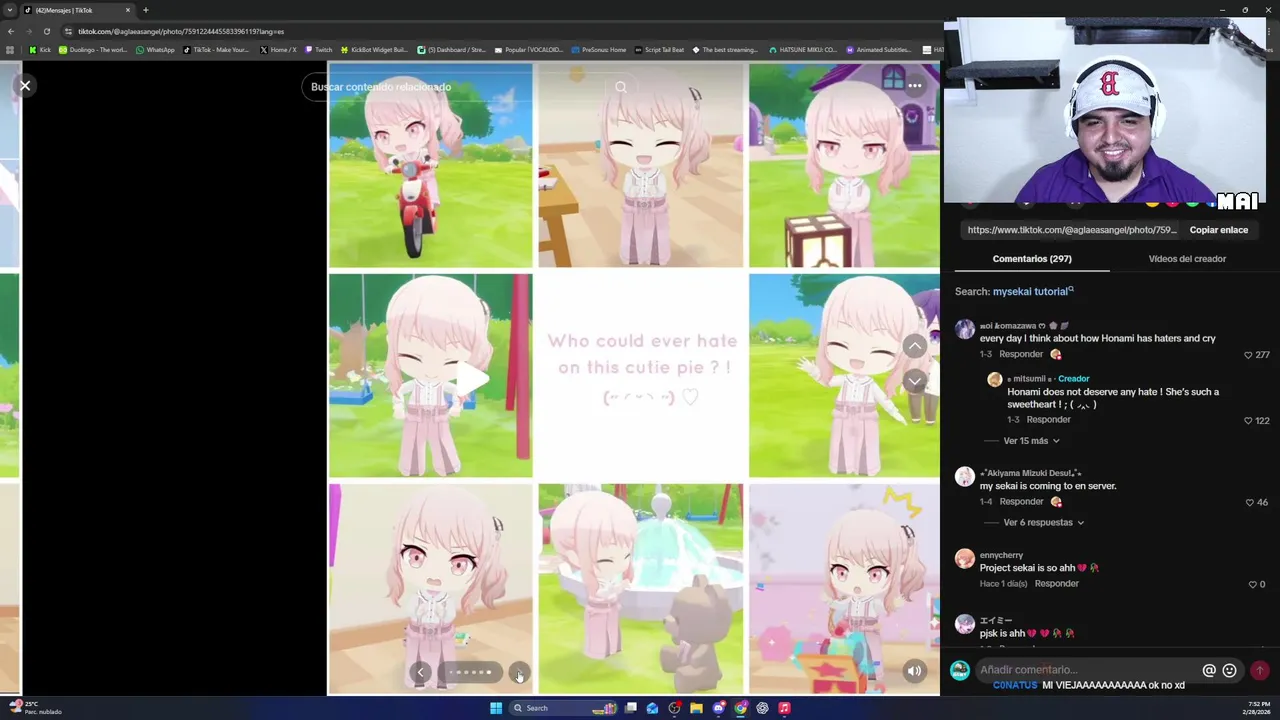Click the browser address bar
This screenshot has width=1280, height=720.
coord(500,31)
